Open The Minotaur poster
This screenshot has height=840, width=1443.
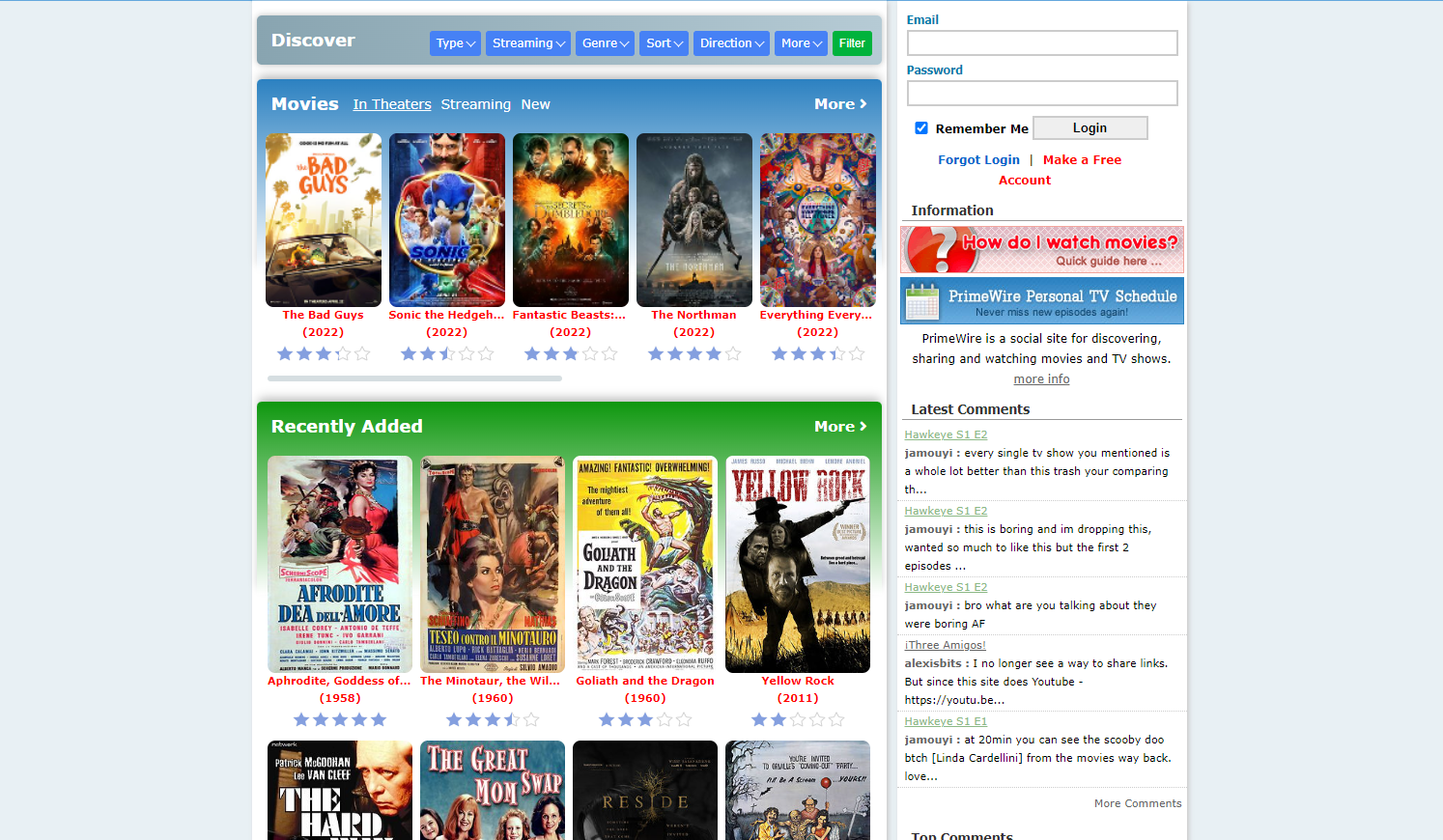pos(493,565)
